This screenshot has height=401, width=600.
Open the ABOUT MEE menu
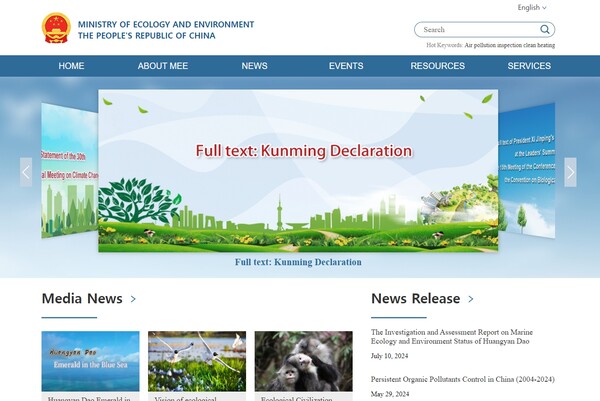tap(162, 66)
